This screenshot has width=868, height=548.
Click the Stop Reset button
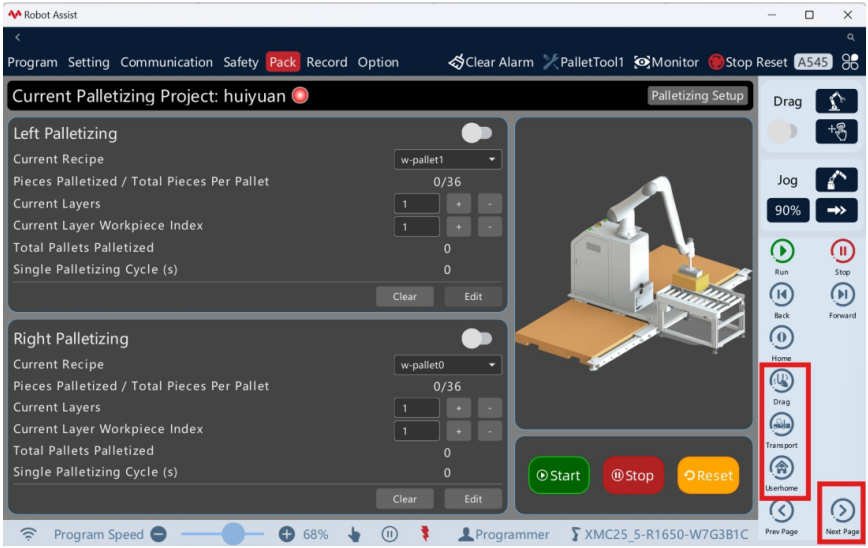click(748, 62)
